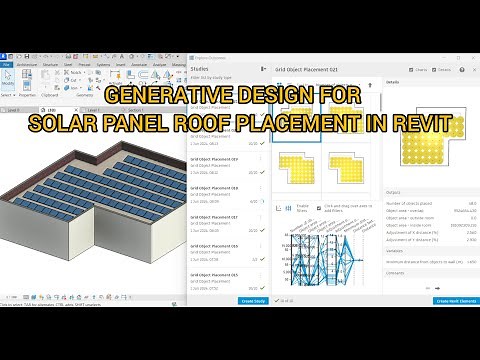The image size is (480, 360).
Task: Click the Comments section header
Action: (432, 273)
